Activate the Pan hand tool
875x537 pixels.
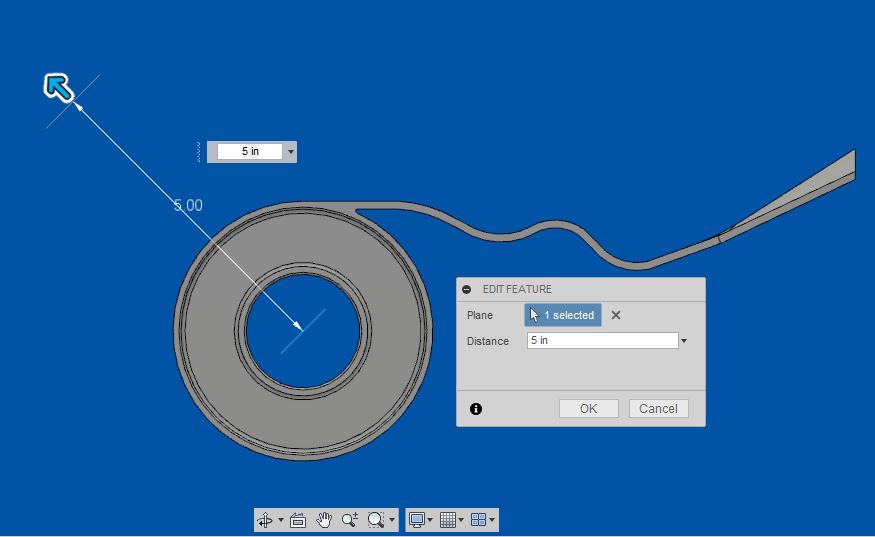pyautogui.click(x=324, y=520)
